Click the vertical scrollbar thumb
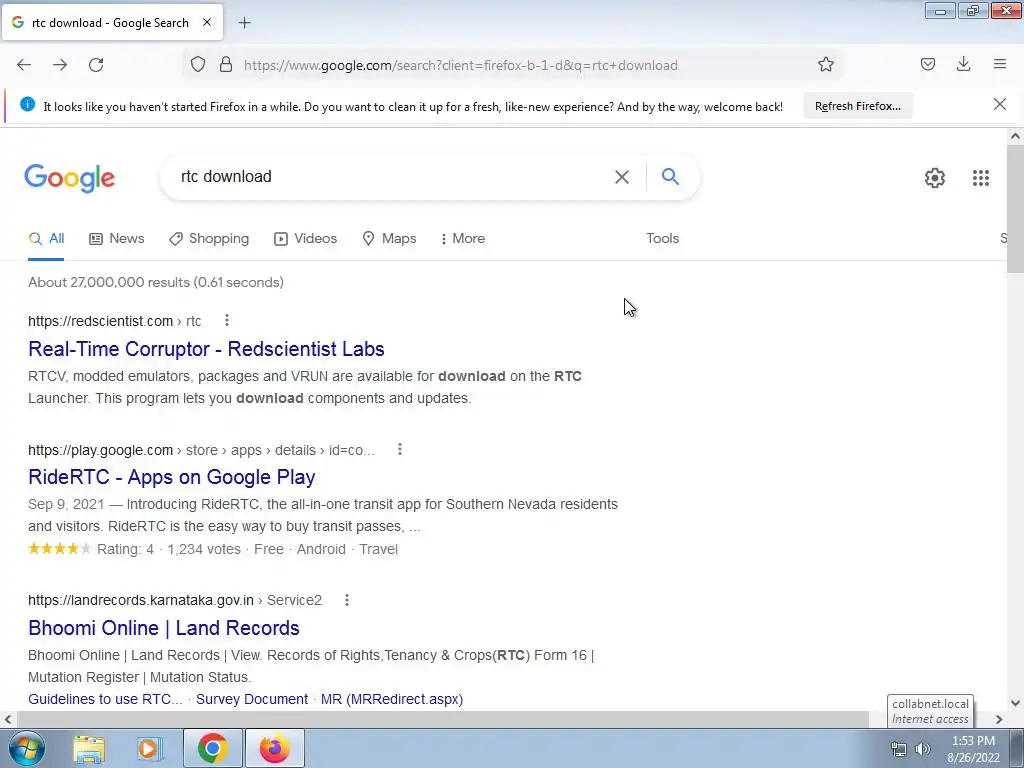Screen dimensions: 1024x768 click(1015, 208)
